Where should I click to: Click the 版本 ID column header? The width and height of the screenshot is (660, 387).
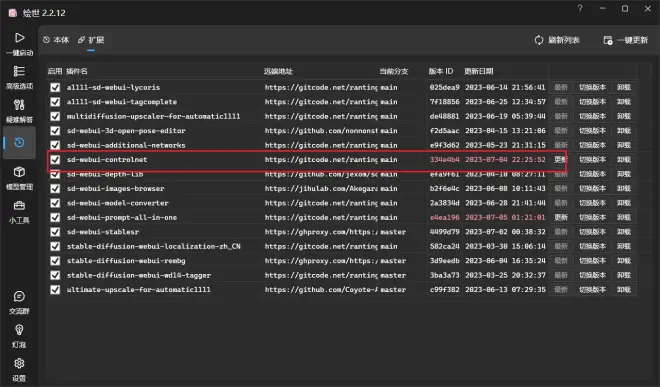441,71
